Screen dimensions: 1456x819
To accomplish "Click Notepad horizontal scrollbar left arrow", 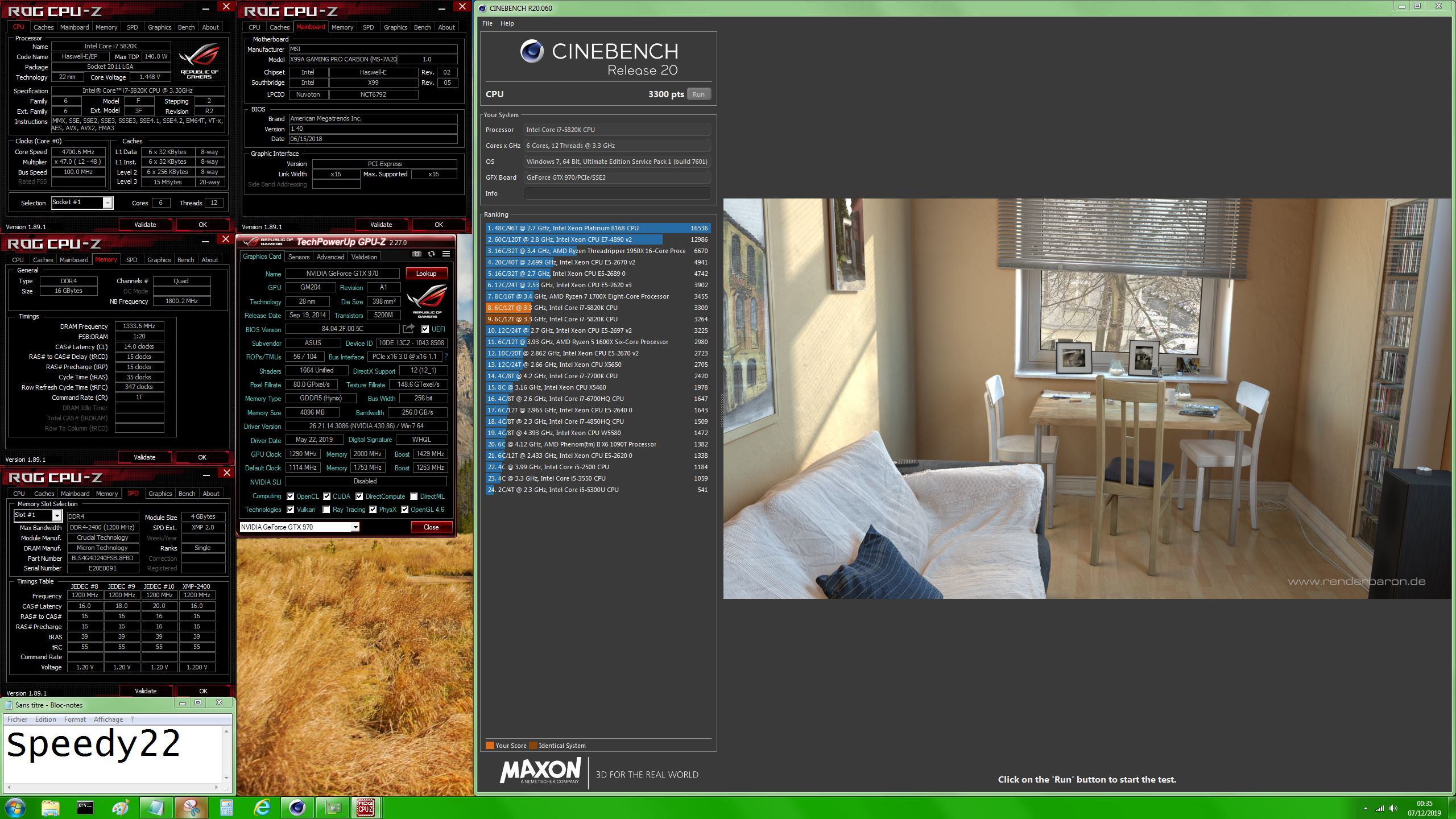I will point(8,787).
